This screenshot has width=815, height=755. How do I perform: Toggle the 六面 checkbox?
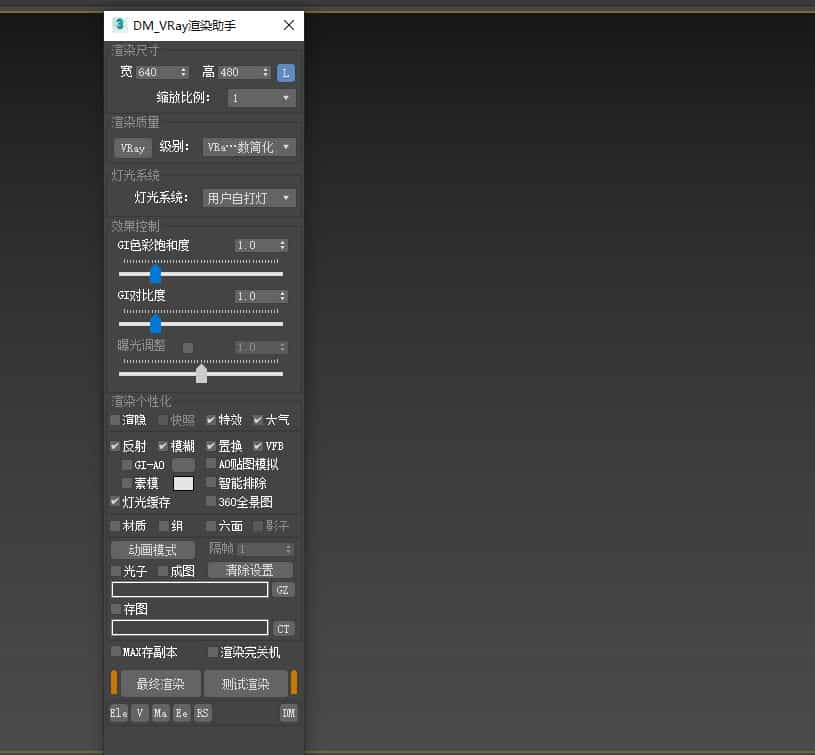click(x=211, y=526)
